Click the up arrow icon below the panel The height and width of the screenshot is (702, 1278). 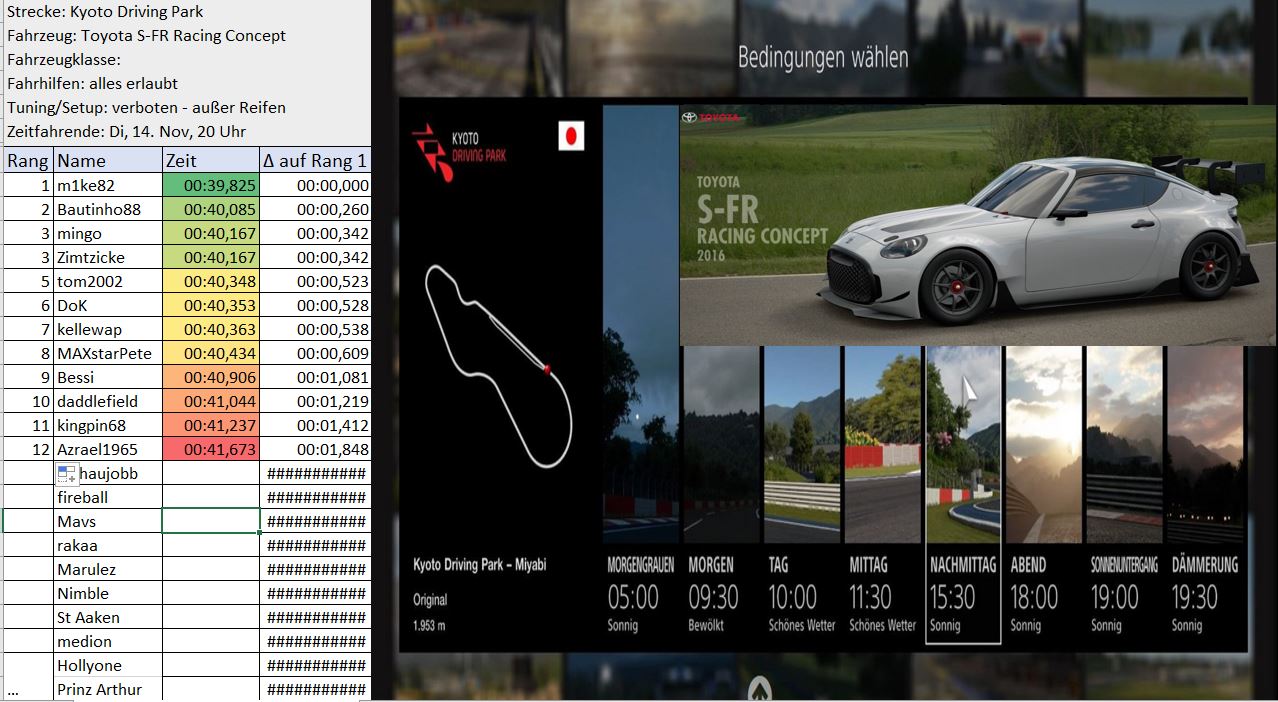760,689
